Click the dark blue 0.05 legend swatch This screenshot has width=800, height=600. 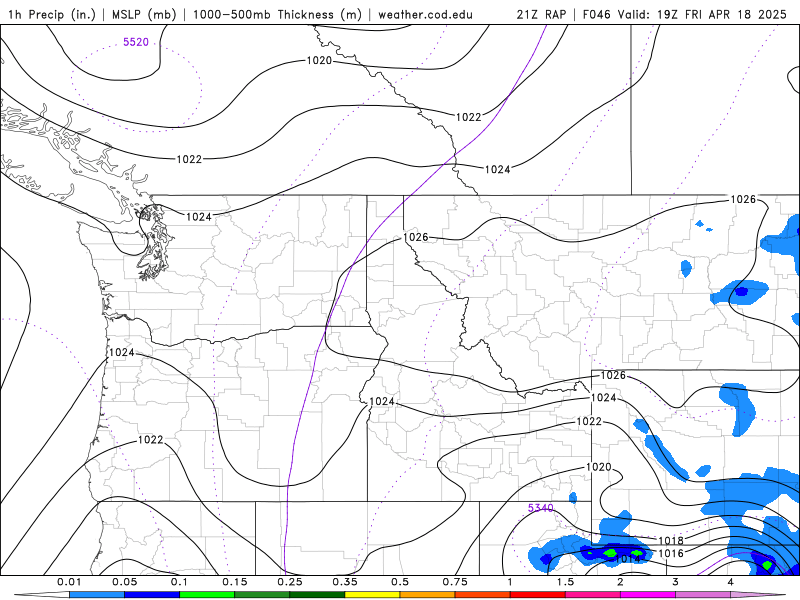coord(152,595)
